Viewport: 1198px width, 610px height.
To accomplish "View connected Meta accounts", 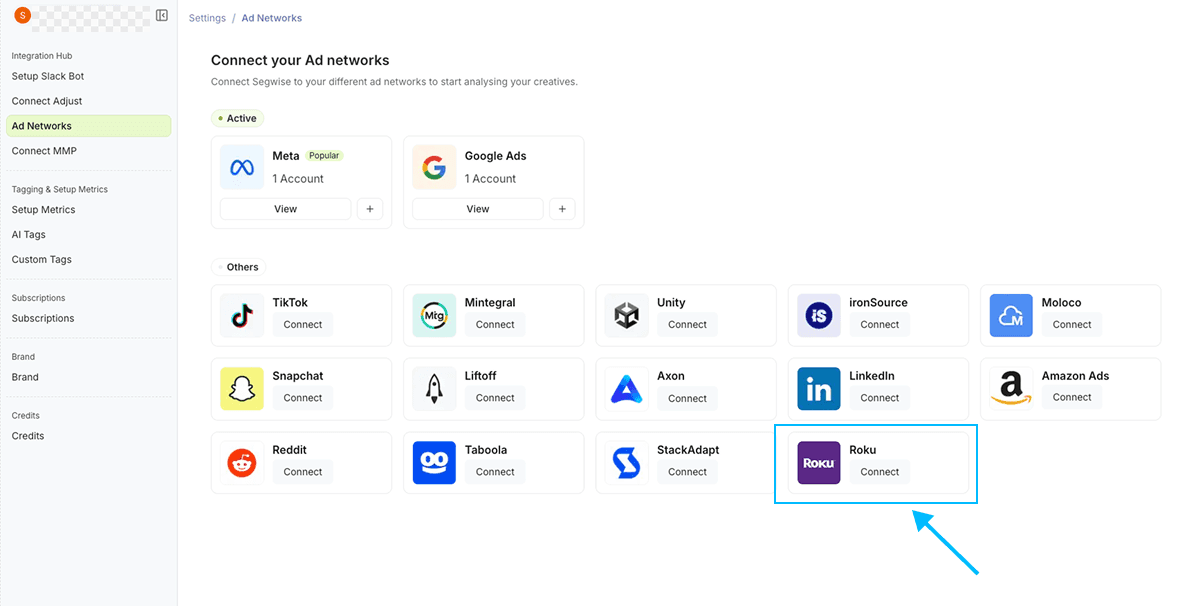I will pyautogui.click(x=286, y=209).
